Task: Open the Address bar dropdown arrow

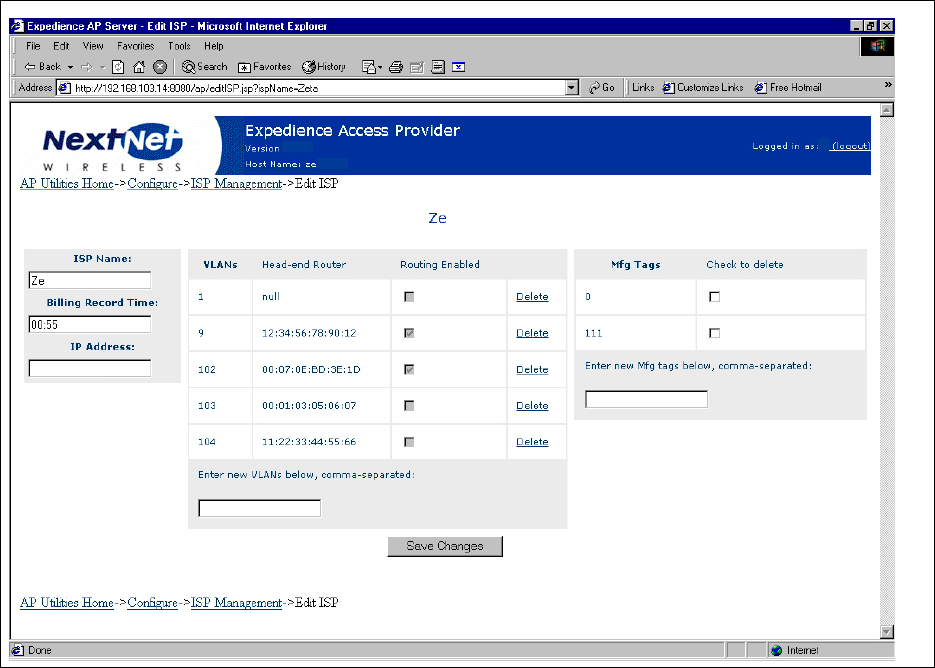Action: coord(572,88)
